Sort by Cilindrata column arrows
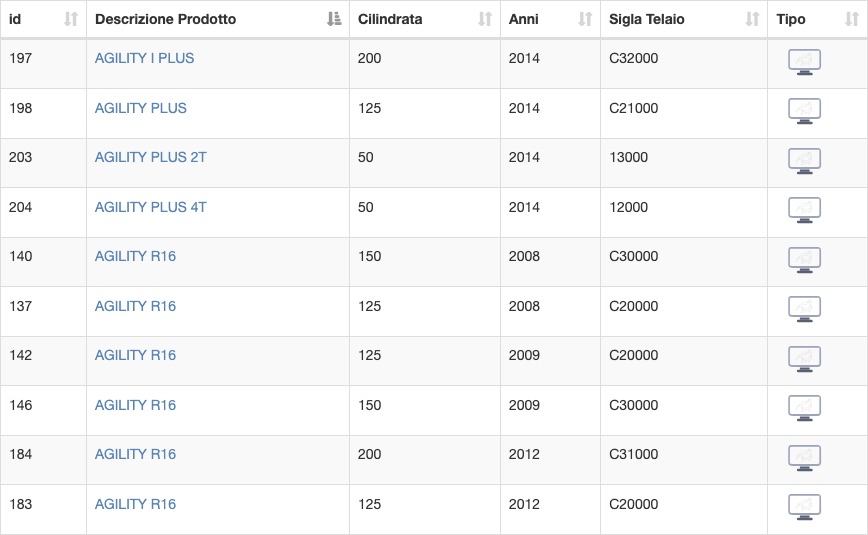 pyautogui.click(x=485, y=19)
